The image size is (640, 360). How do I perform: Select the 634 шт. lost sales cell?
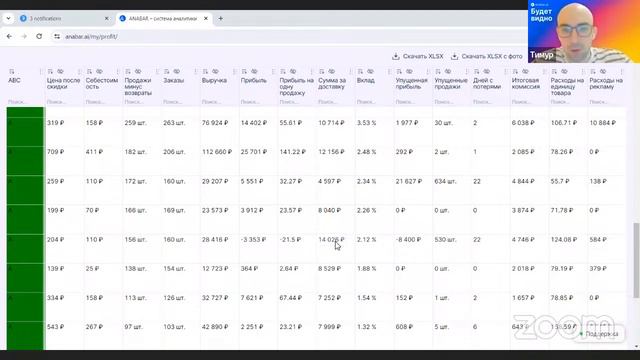[445, 181]
